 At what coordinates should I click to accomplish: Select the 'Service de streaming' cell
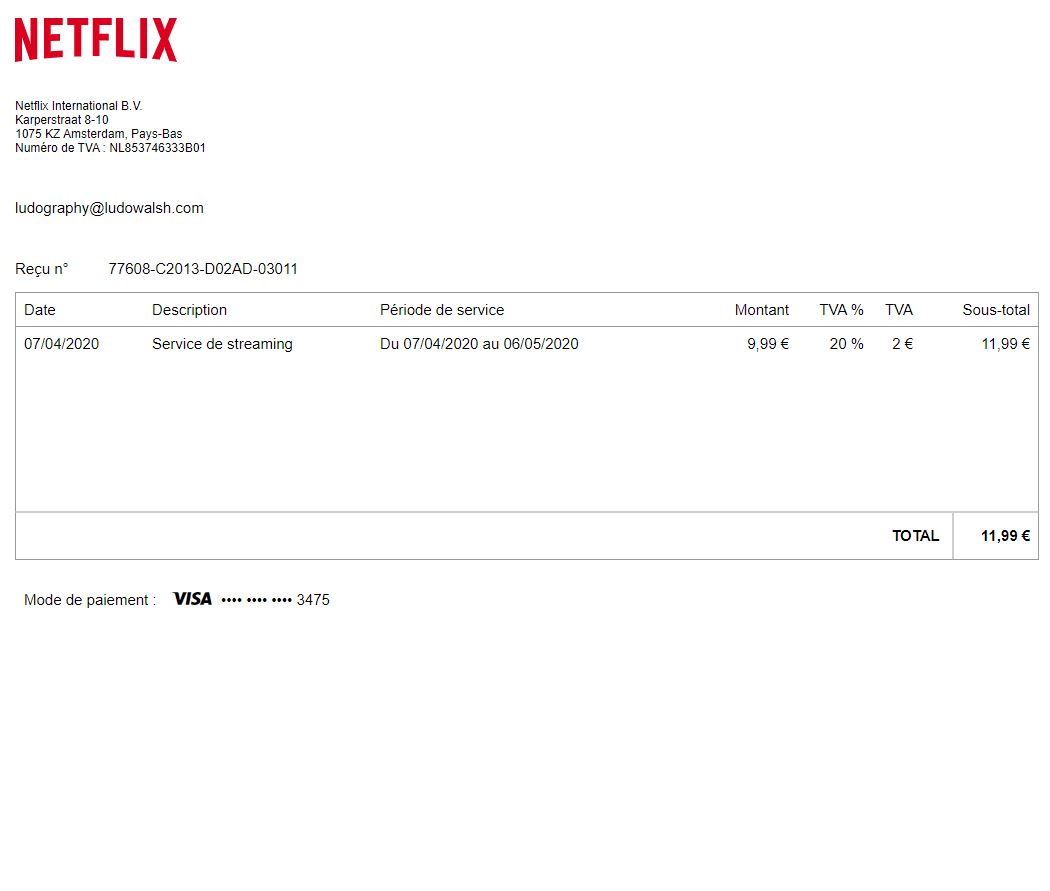[x=222, y=344]
